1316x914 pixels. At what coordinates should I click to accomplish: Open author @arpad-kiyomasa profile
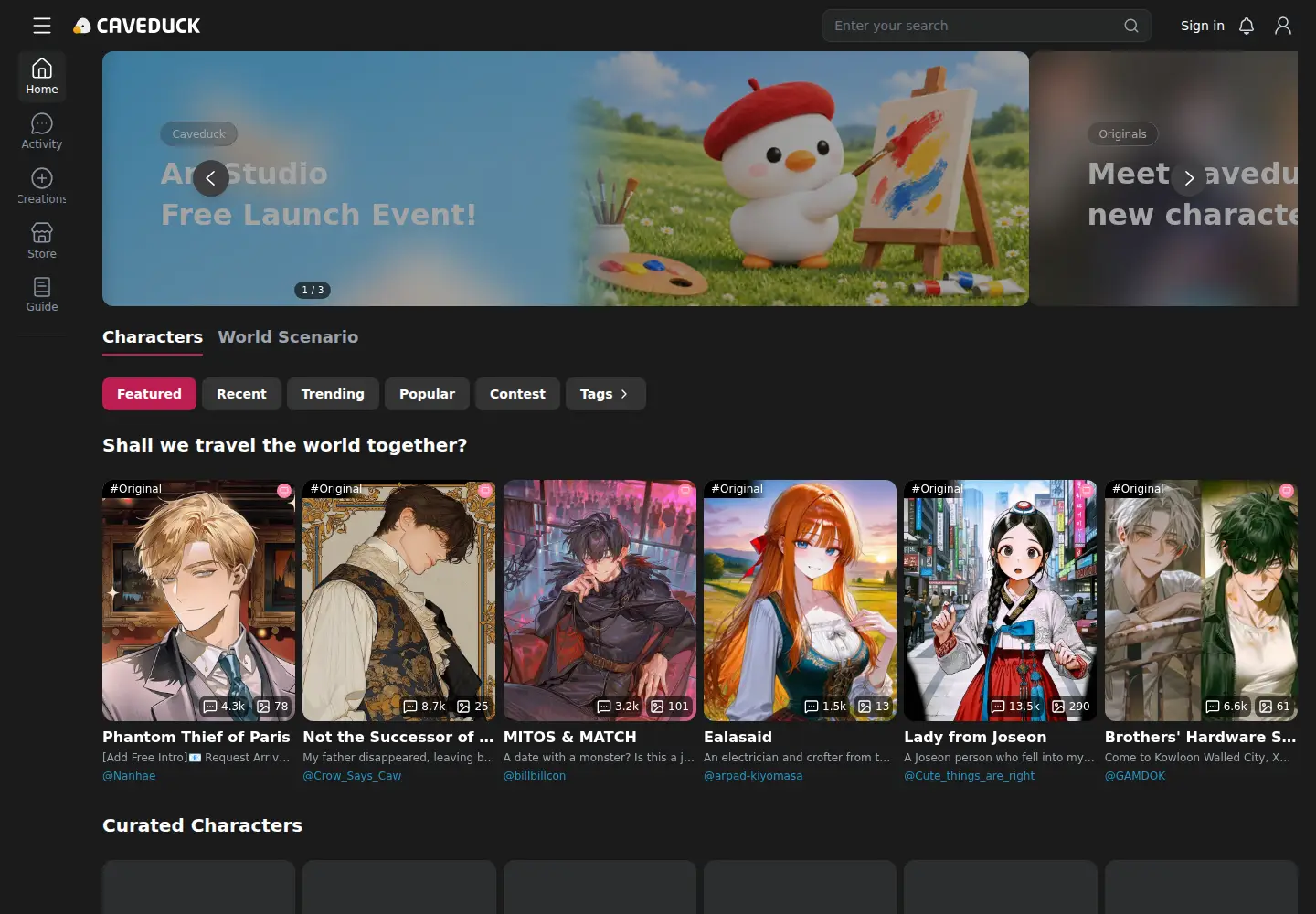753,776
